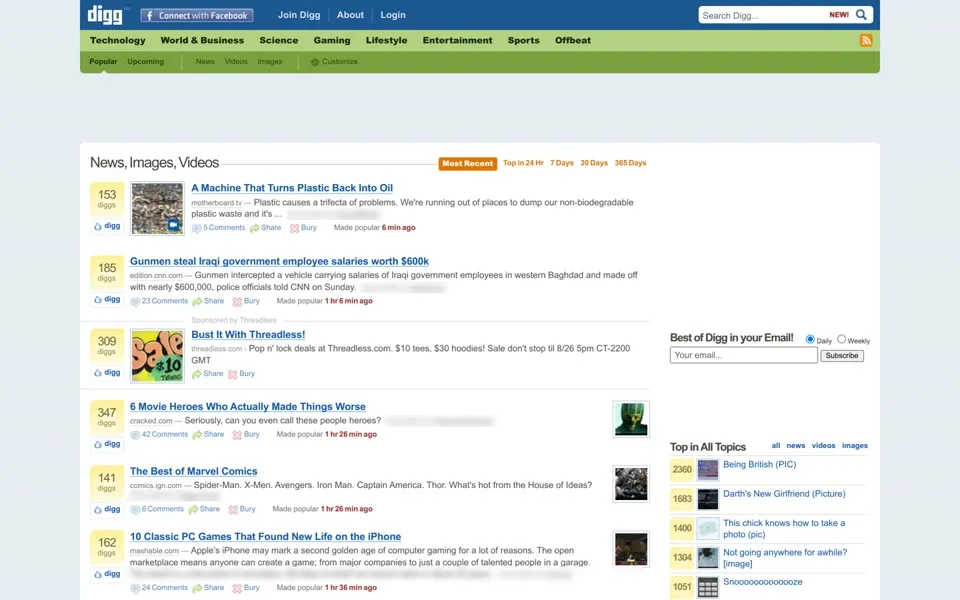Open the World & Business topic

point(202,40)
